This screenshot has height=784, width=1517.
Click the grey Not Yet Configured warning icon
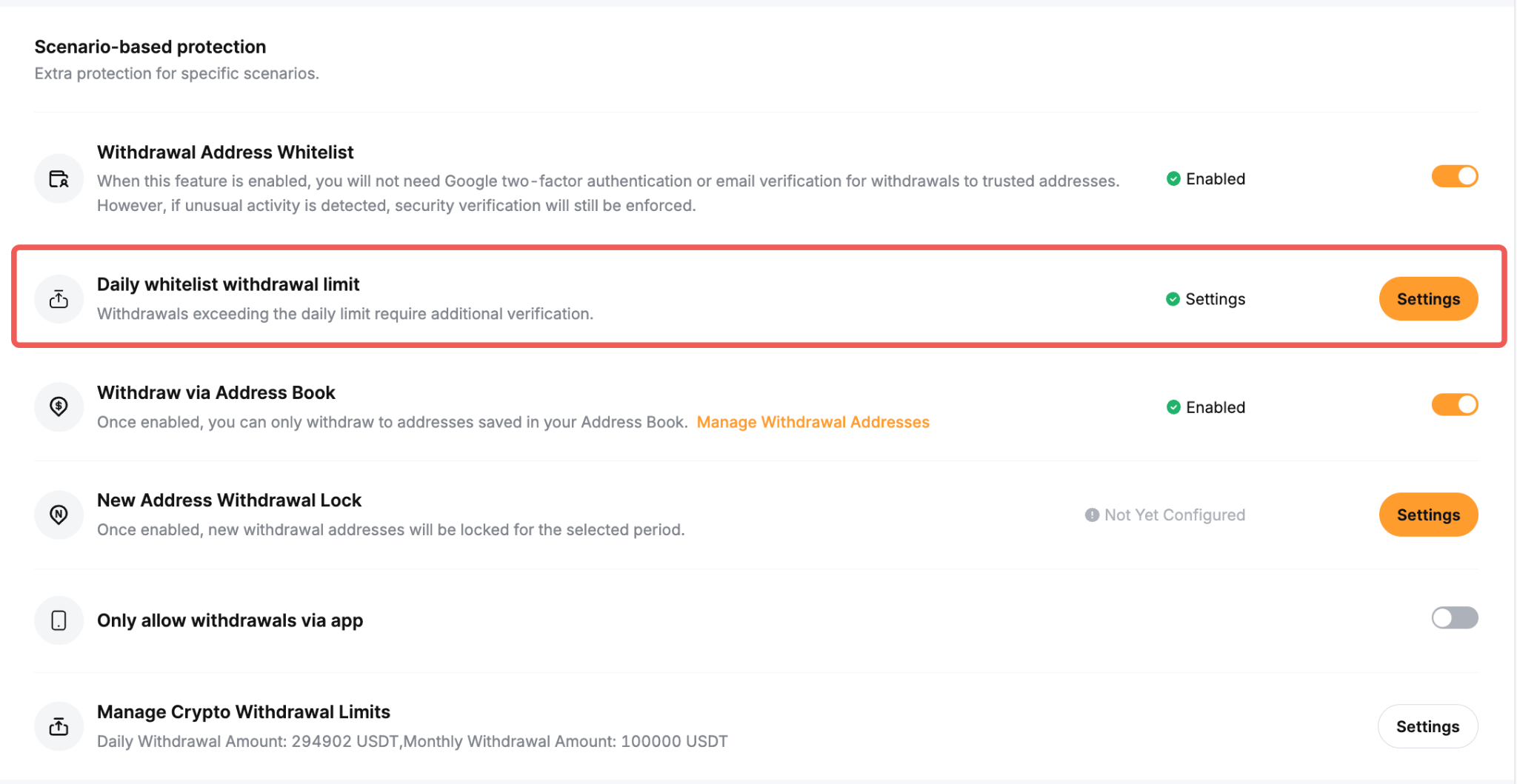[x=1092, y=515]
